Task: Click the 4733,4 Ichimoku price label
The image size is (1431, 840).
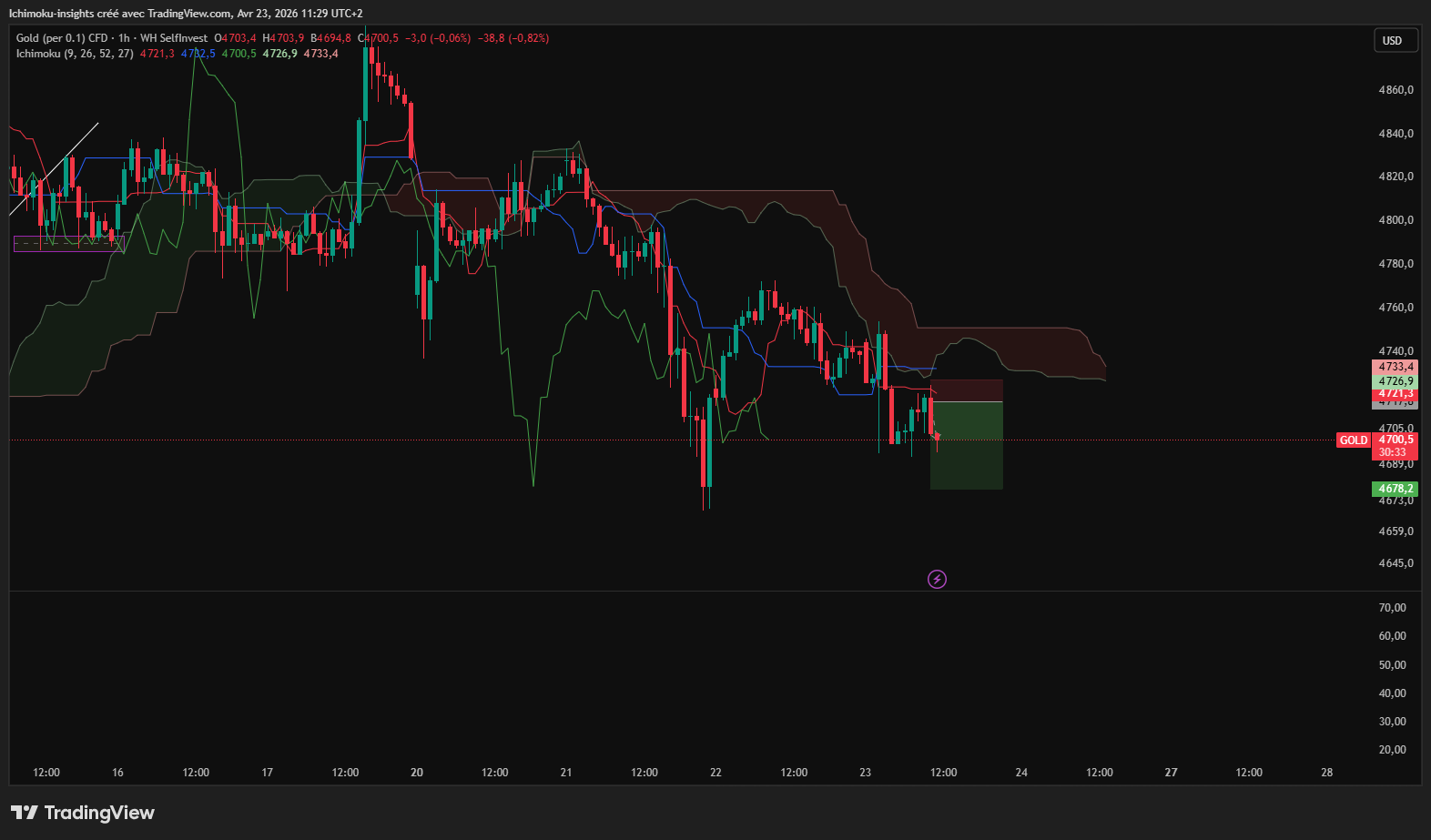Action: 1395,367
